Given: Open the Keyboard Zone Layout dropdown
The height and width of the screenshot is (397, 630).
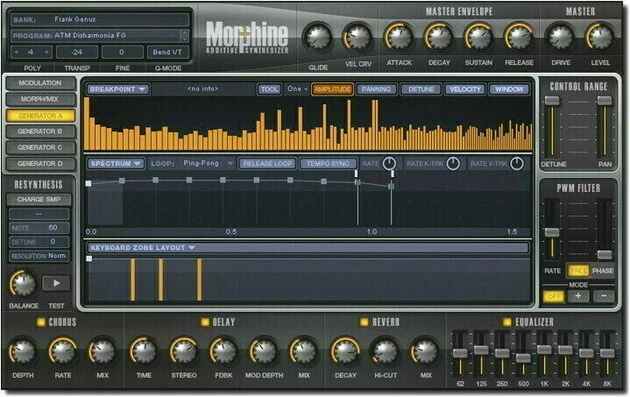Looking at the screenshot, I should [x=307, y=248].
